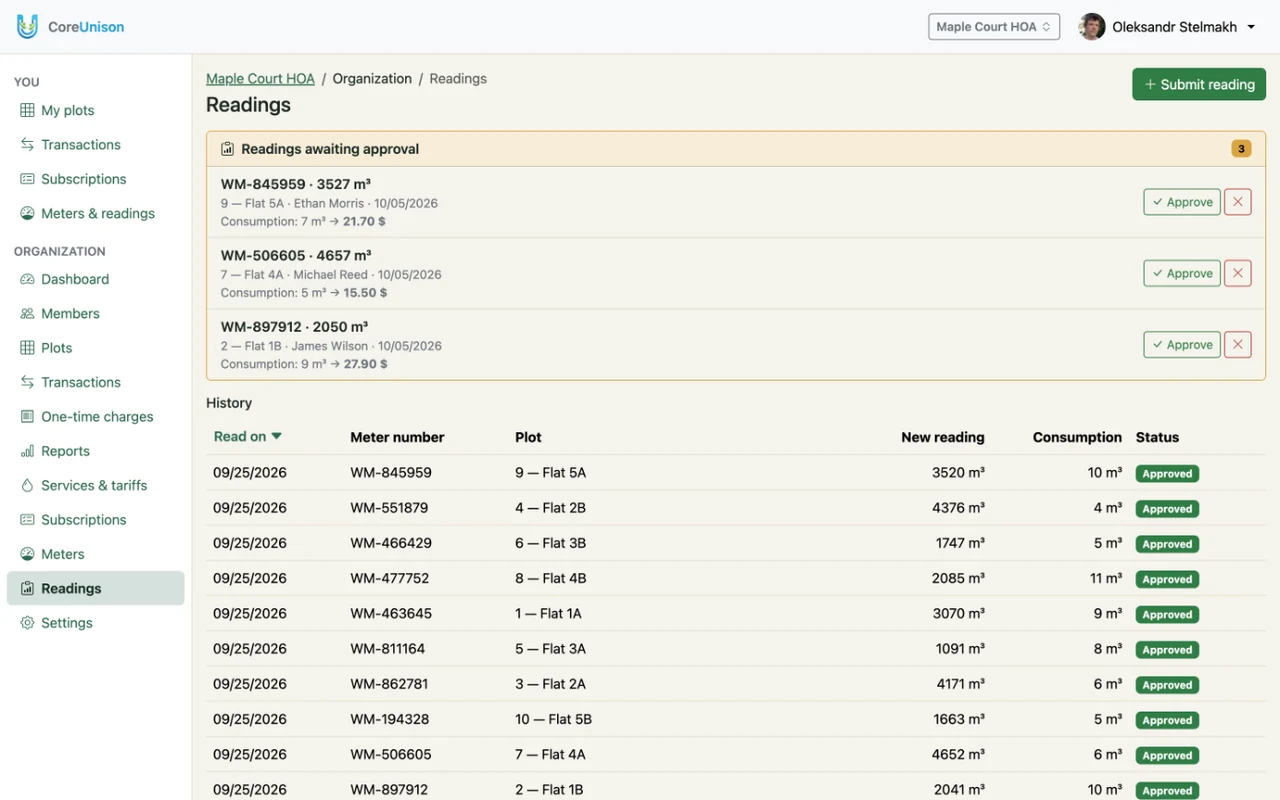Click the Consumption column header
The image size is (1280, 800).
1077,437
